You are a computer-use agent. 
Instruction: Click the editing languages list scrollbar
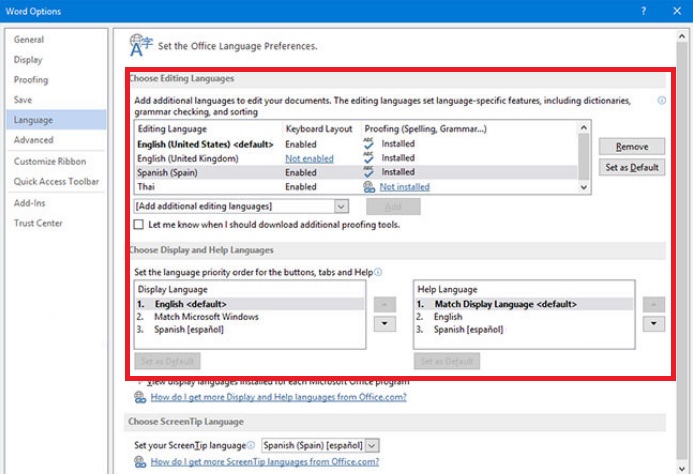pos(584,158)
